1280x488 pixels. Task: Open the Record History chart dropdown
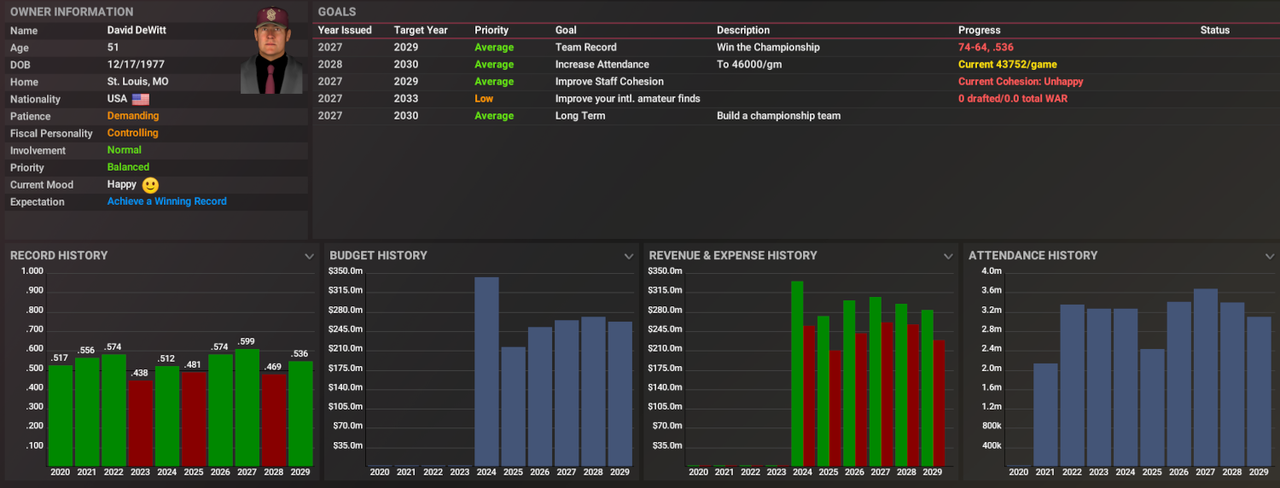tap(309, 256)
